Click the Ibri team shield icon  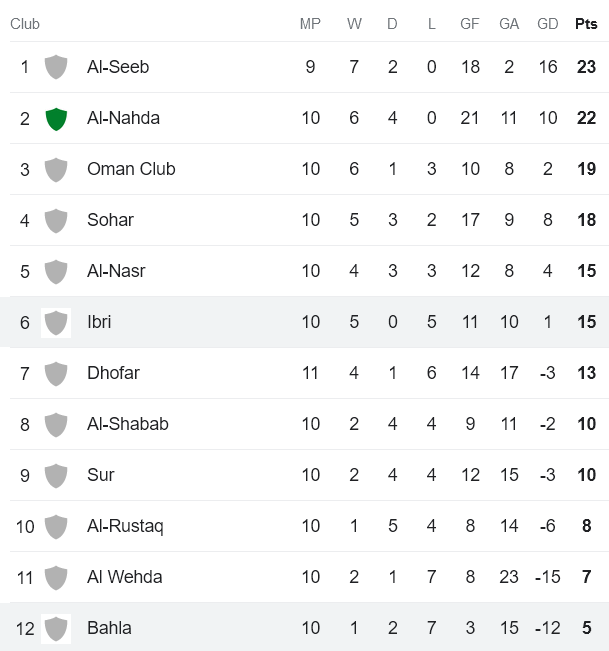(x=56, y=322)
